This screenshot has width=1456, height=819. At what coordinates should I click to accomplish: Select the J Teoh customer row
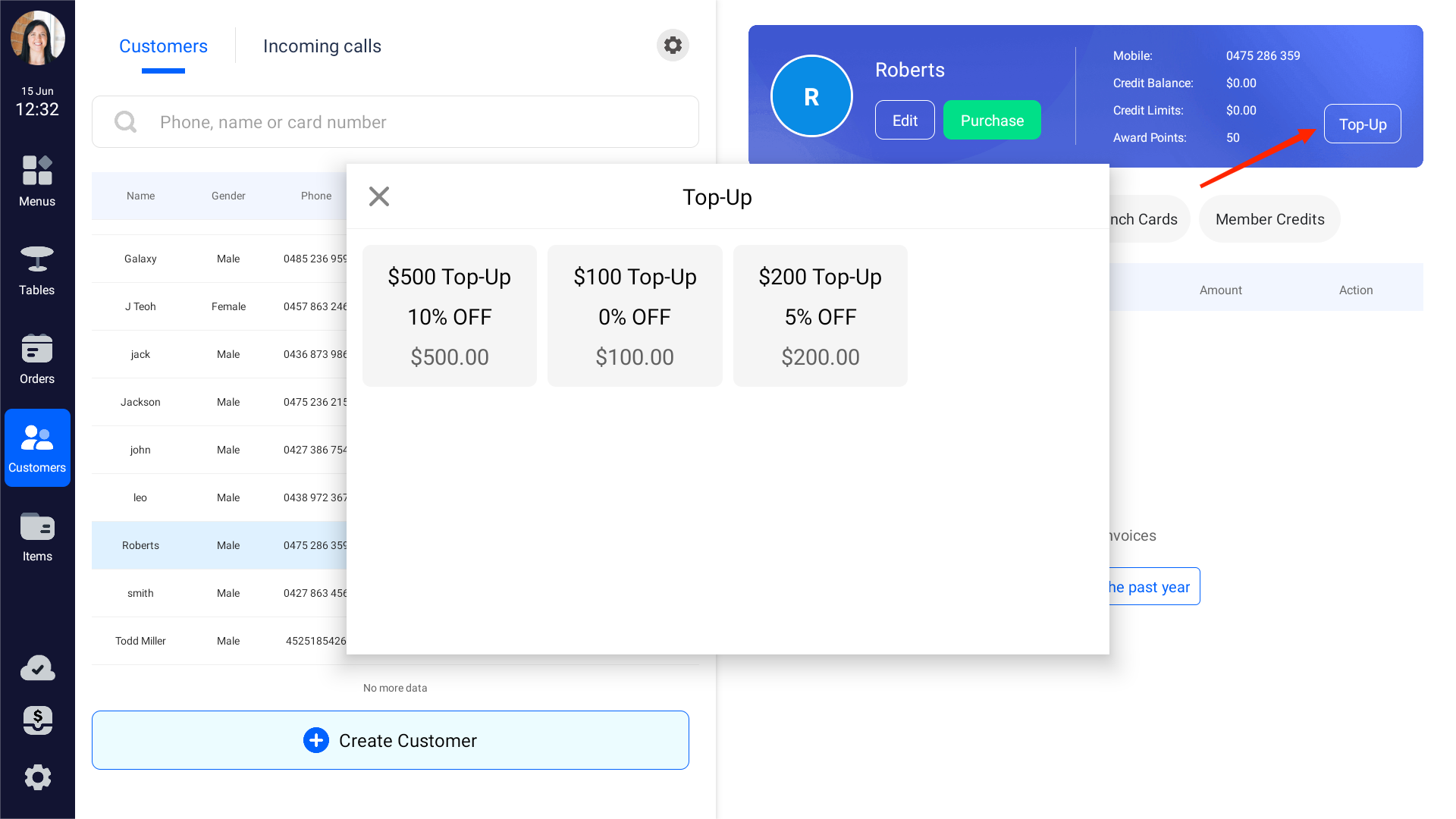coord(219,306)
